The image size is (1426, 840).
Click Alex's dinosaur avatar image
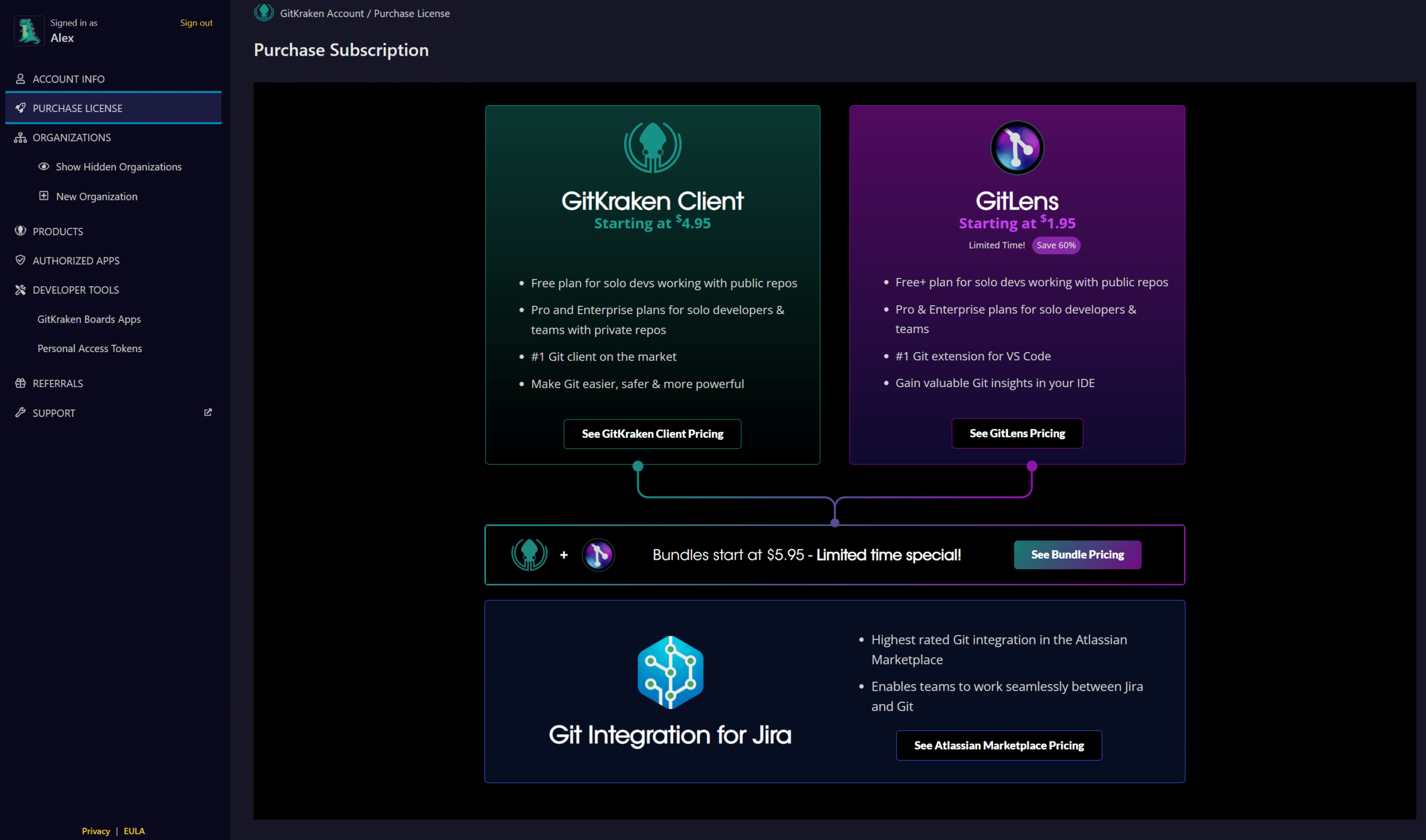coord(29,31)
